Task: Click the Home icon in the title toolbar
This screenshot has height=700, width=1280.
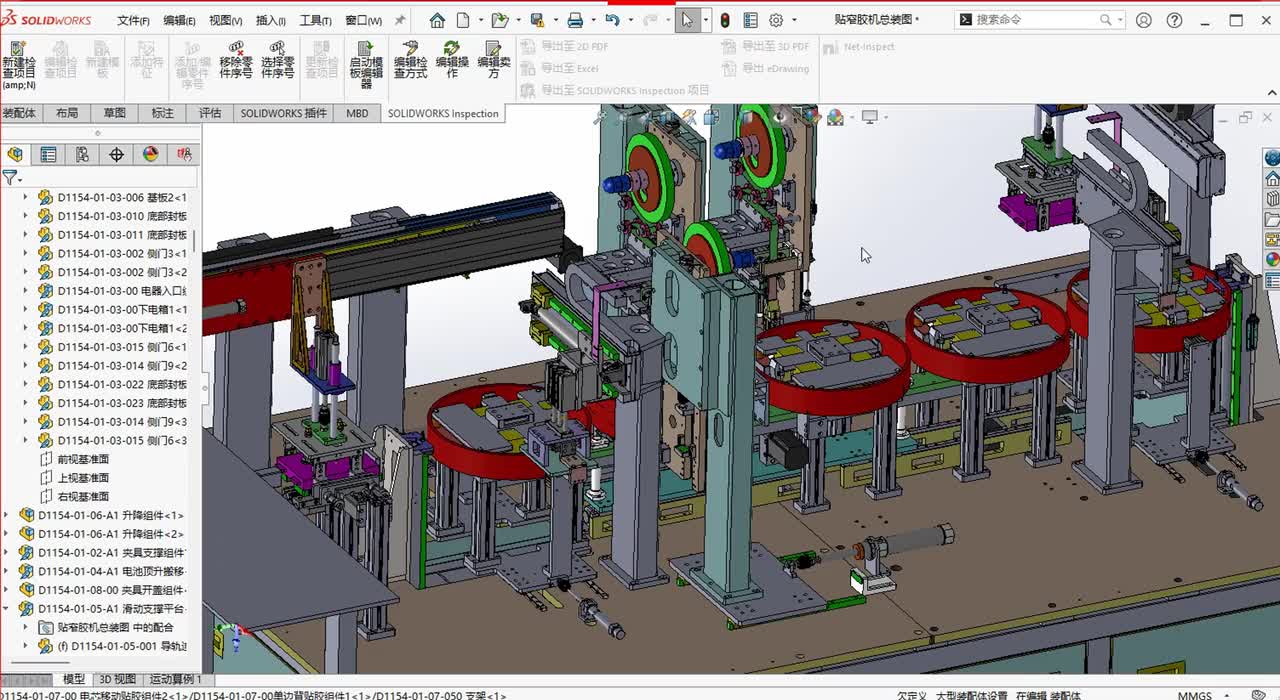Action: [437, 20]
